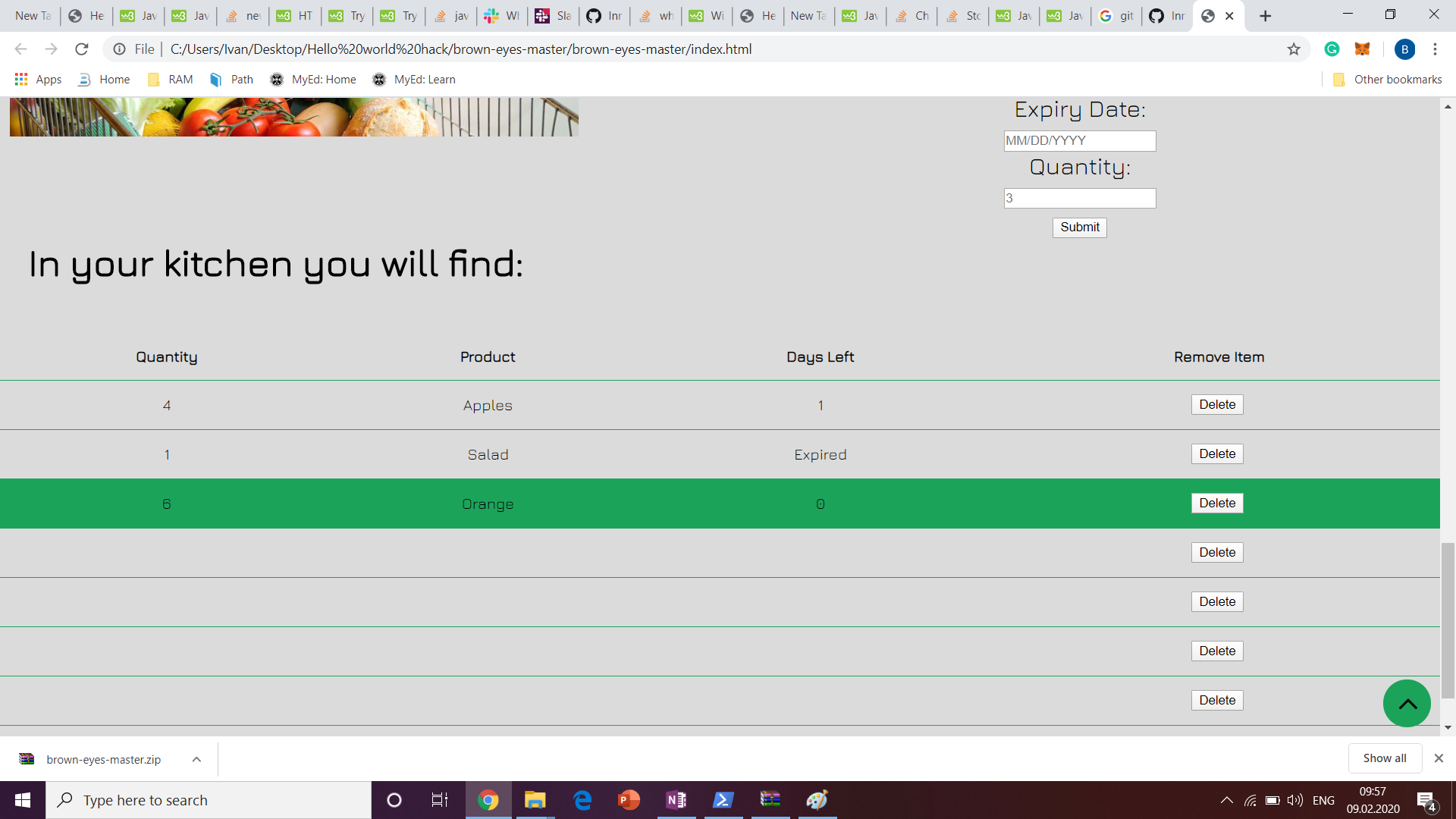The image size is (1456, 819).
Task: Launch File Explorer from the taskbar
Action: pos(535,800)
